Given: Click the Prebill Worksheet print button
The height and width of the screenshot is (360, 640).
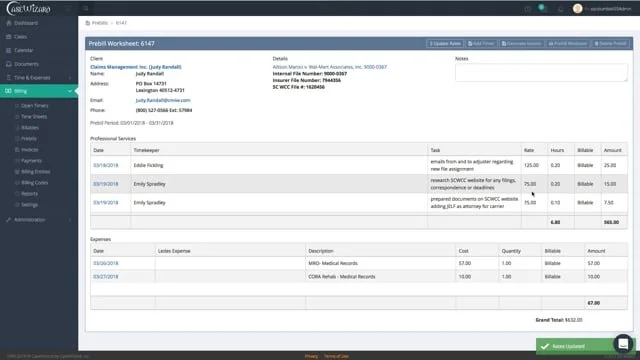Looking at the screenshot, I should [x=567, y=43].
